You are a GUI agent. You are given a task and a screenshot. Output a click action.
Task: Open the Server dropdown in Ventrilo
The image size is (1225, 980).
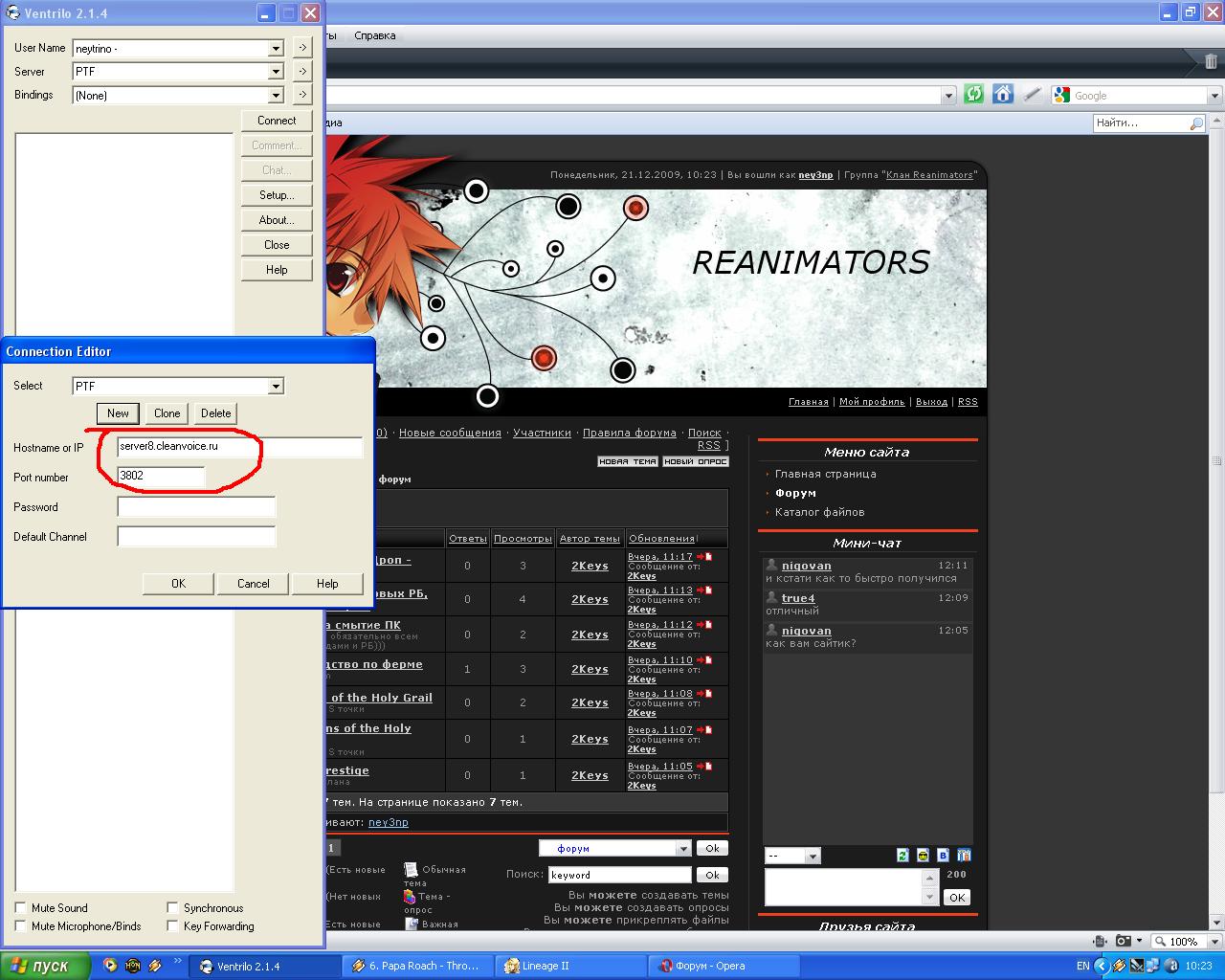(x=276, y=72)
